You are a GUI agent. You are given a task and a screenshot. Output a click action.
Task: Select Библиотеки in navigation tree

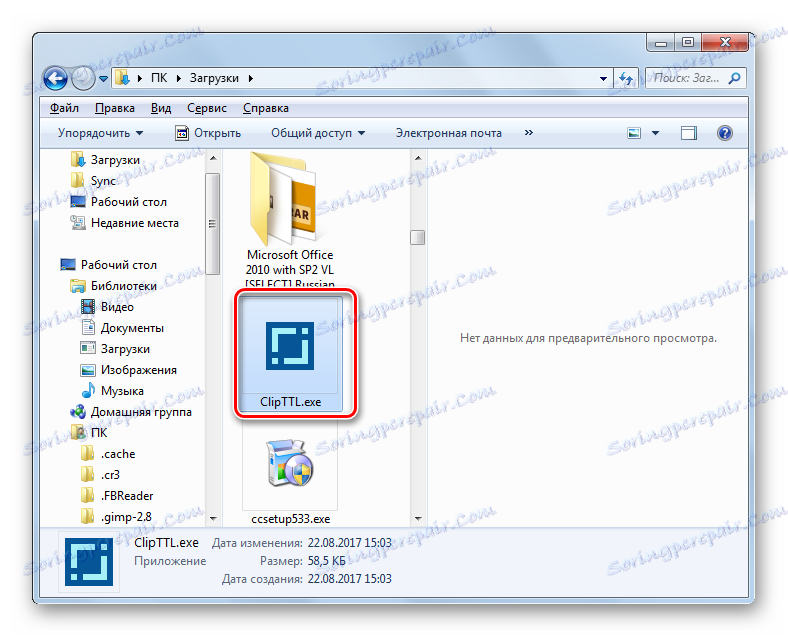point(124,286)
